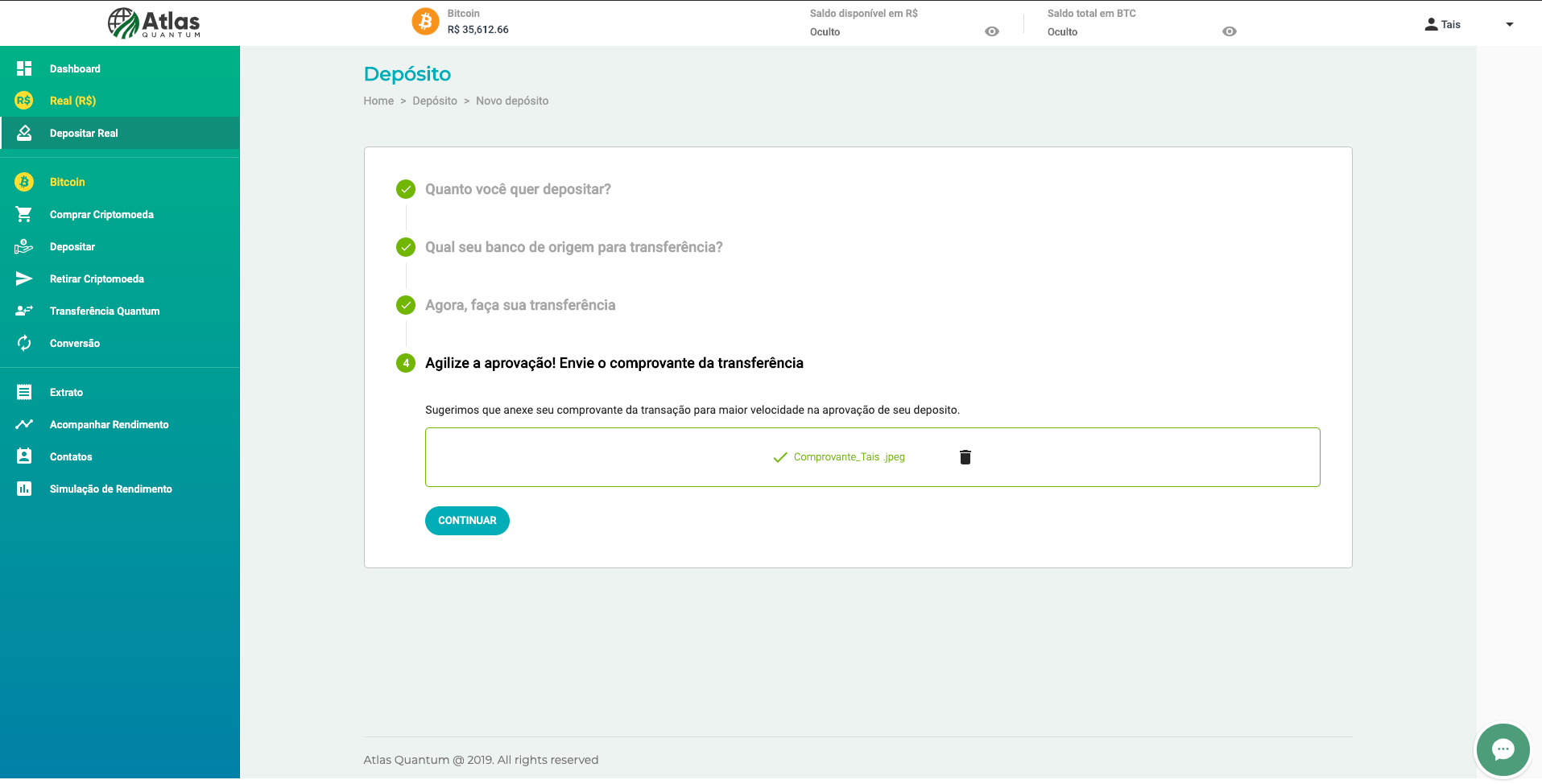Viewport: 1542px width, 784px height.
Task: Click the Depositar hand-coin icon
Action: 24,246
